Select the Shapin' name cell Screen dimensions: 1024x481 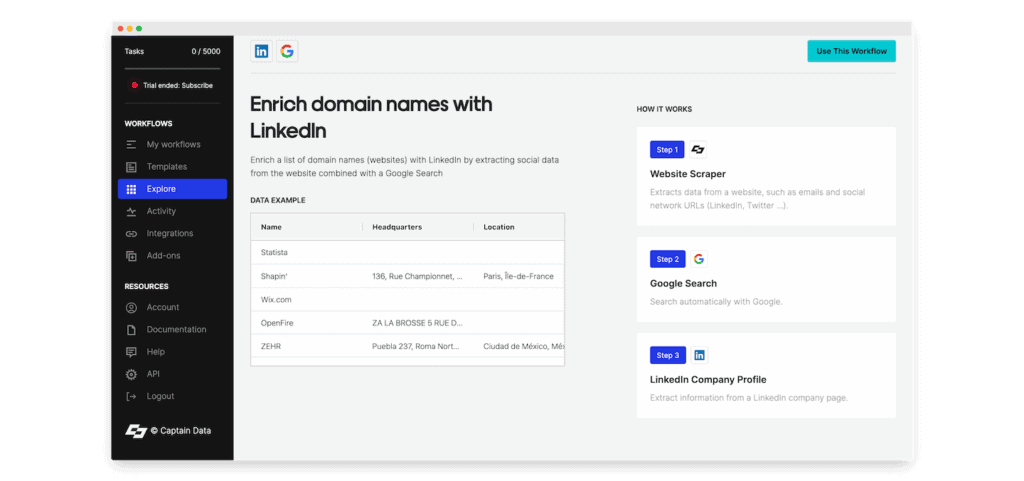[x=307, y=276]
